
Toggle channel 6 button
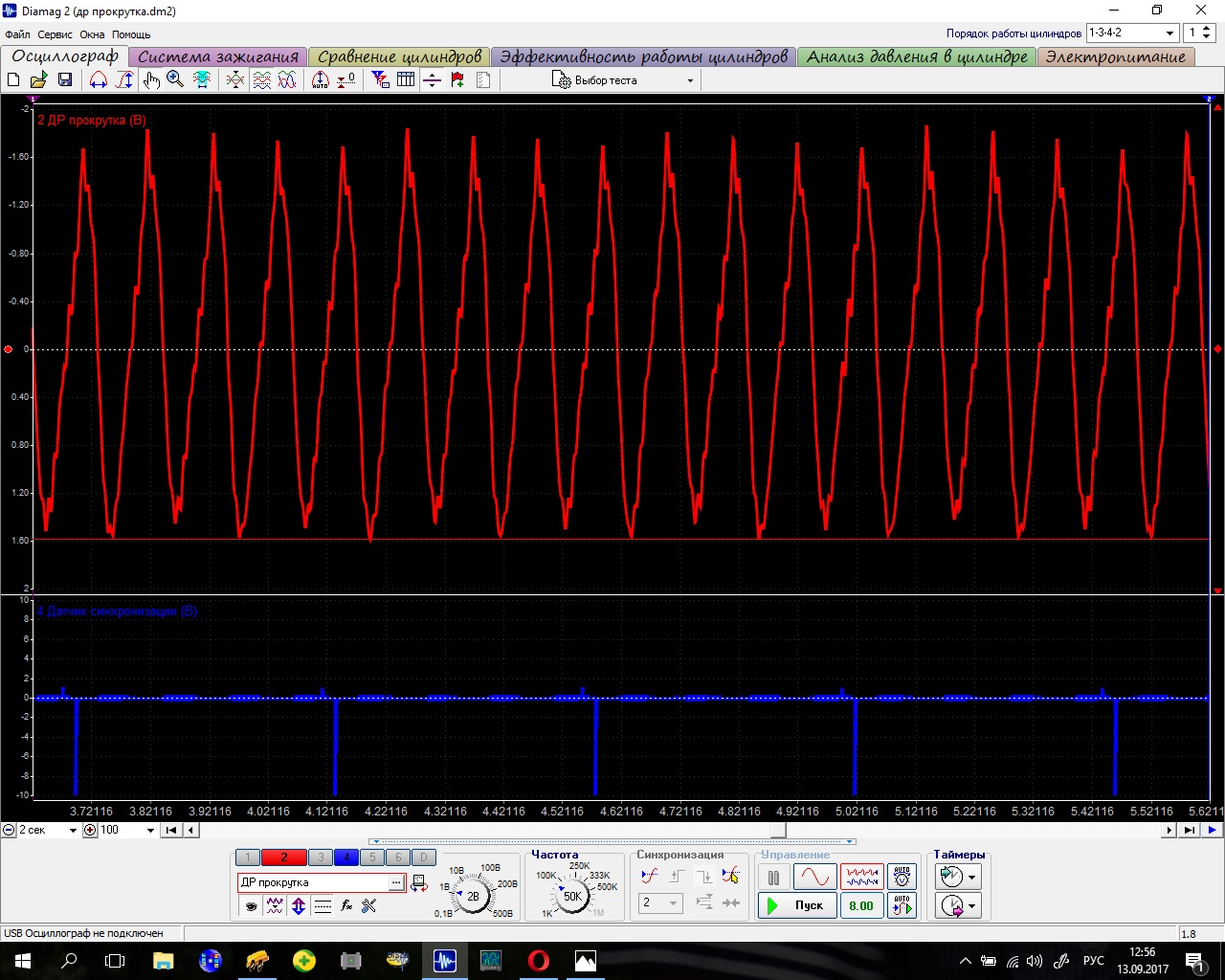[398, 857]
